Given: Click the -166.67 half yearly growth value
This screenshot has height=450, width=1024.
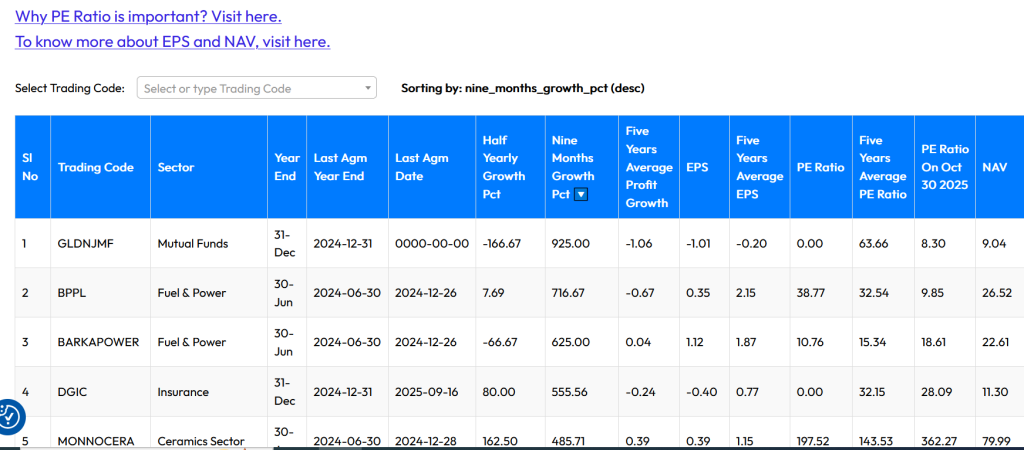Looking at the screenshot, I should (502, 244).
